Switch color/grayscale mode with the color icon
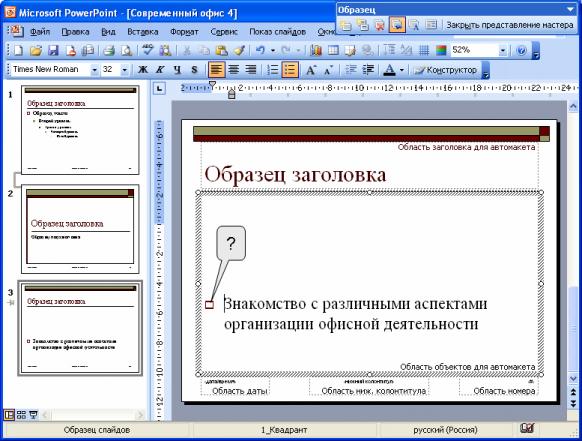 point(441,50)
